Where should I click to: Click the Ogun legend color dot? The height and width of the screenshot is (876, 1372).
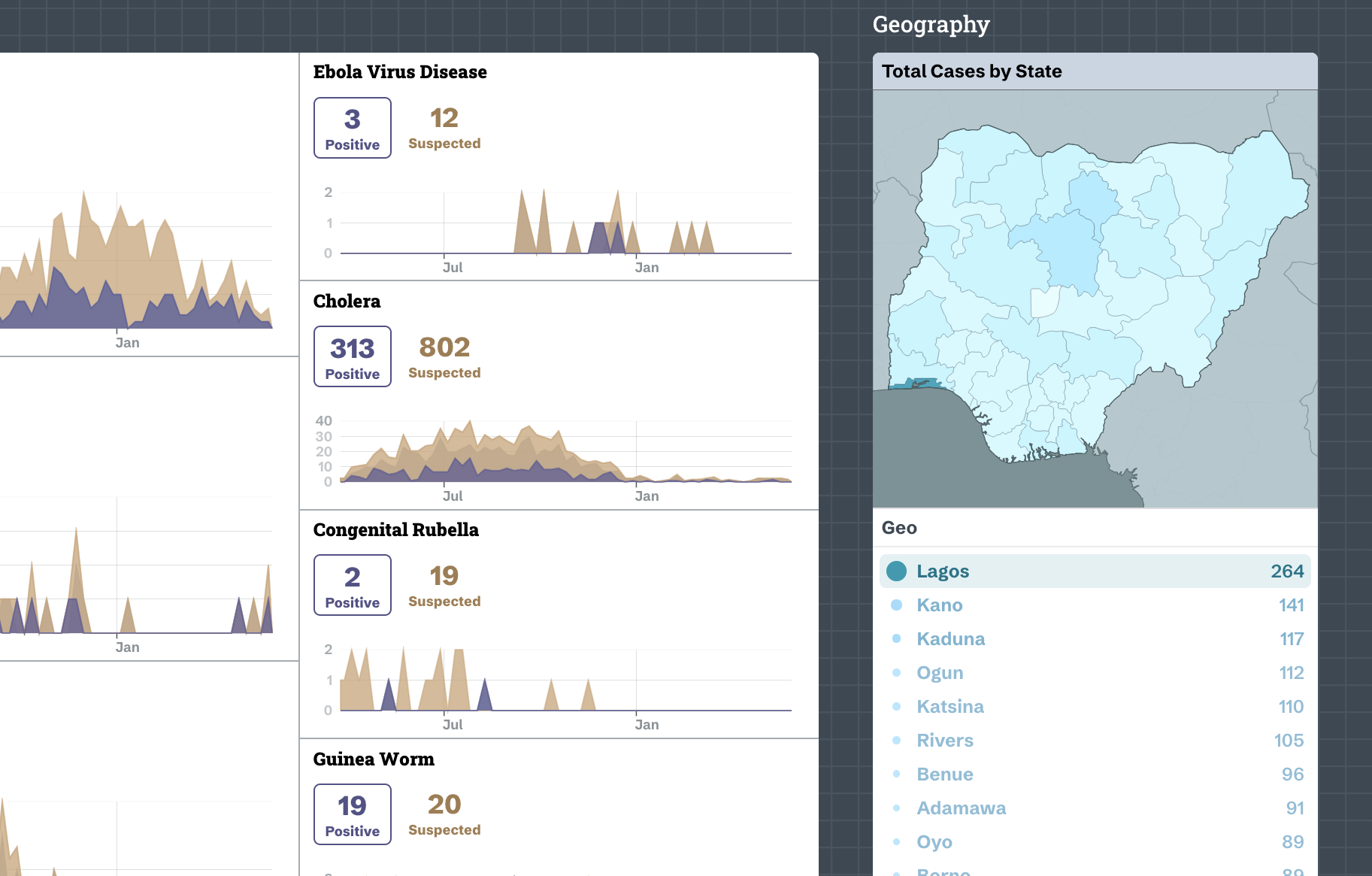tap(896, 673)
